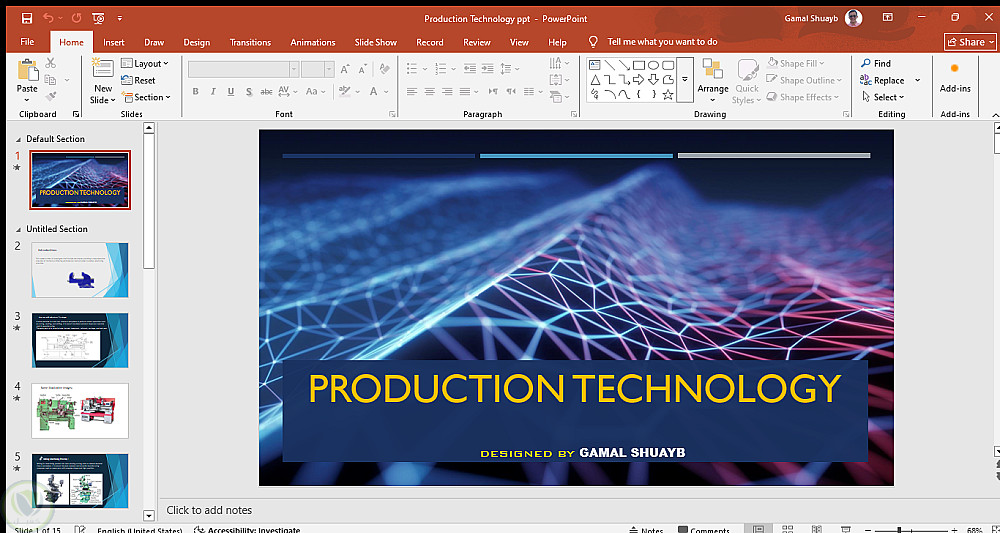Screen dimensions: 1000x533
Task: Click the Redo/Repeat icon
Action: (x=77, y=18)
